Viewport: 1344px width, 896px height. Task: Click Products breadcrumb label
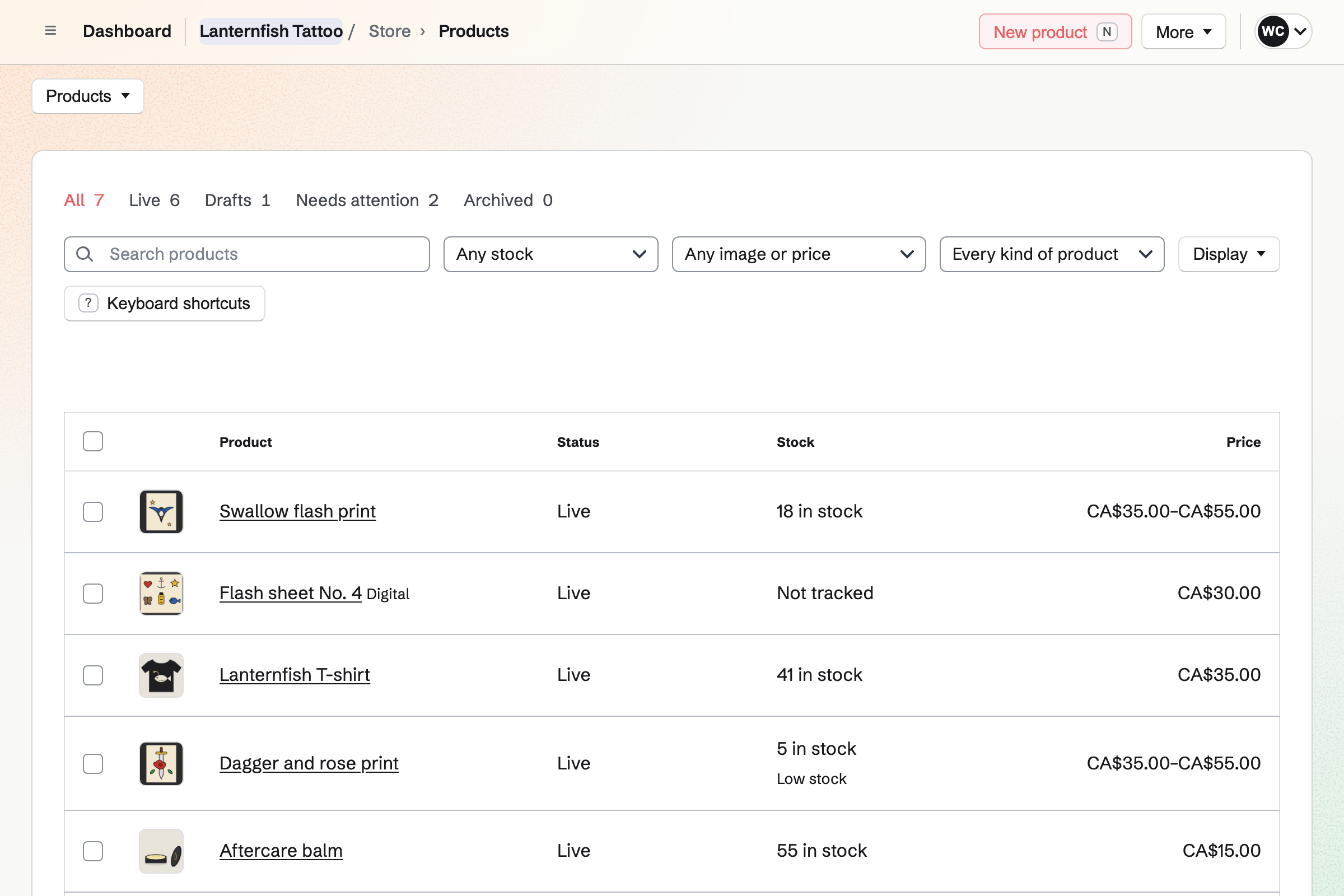[x=474, y=31]
